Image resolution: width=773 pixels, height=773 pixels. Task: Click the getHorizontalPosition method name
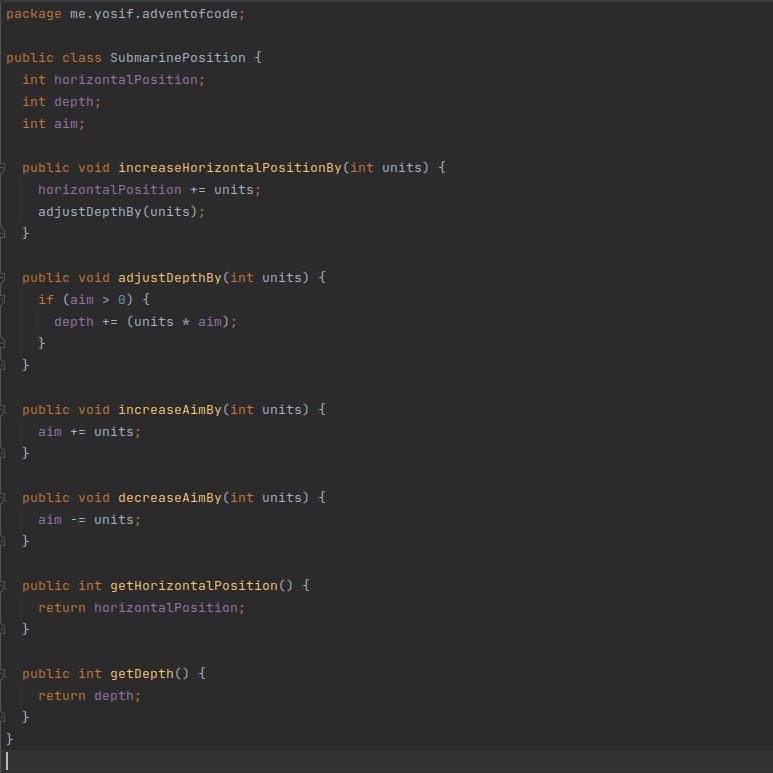194,586
